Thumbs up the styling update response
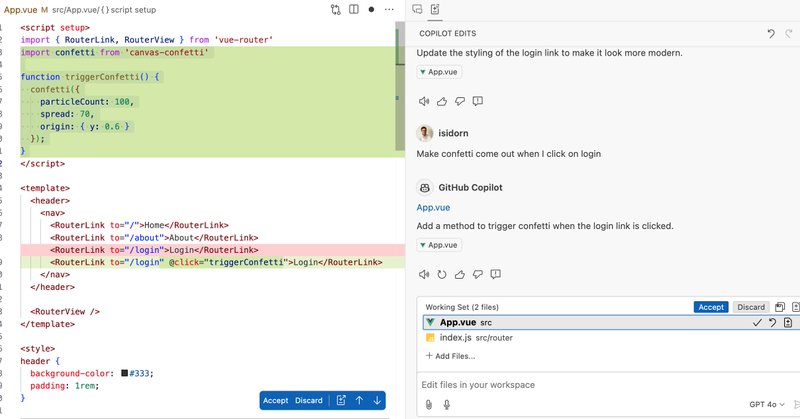This screenshot has width=800, height=419. pyautogui.click(x=442, y=101)
